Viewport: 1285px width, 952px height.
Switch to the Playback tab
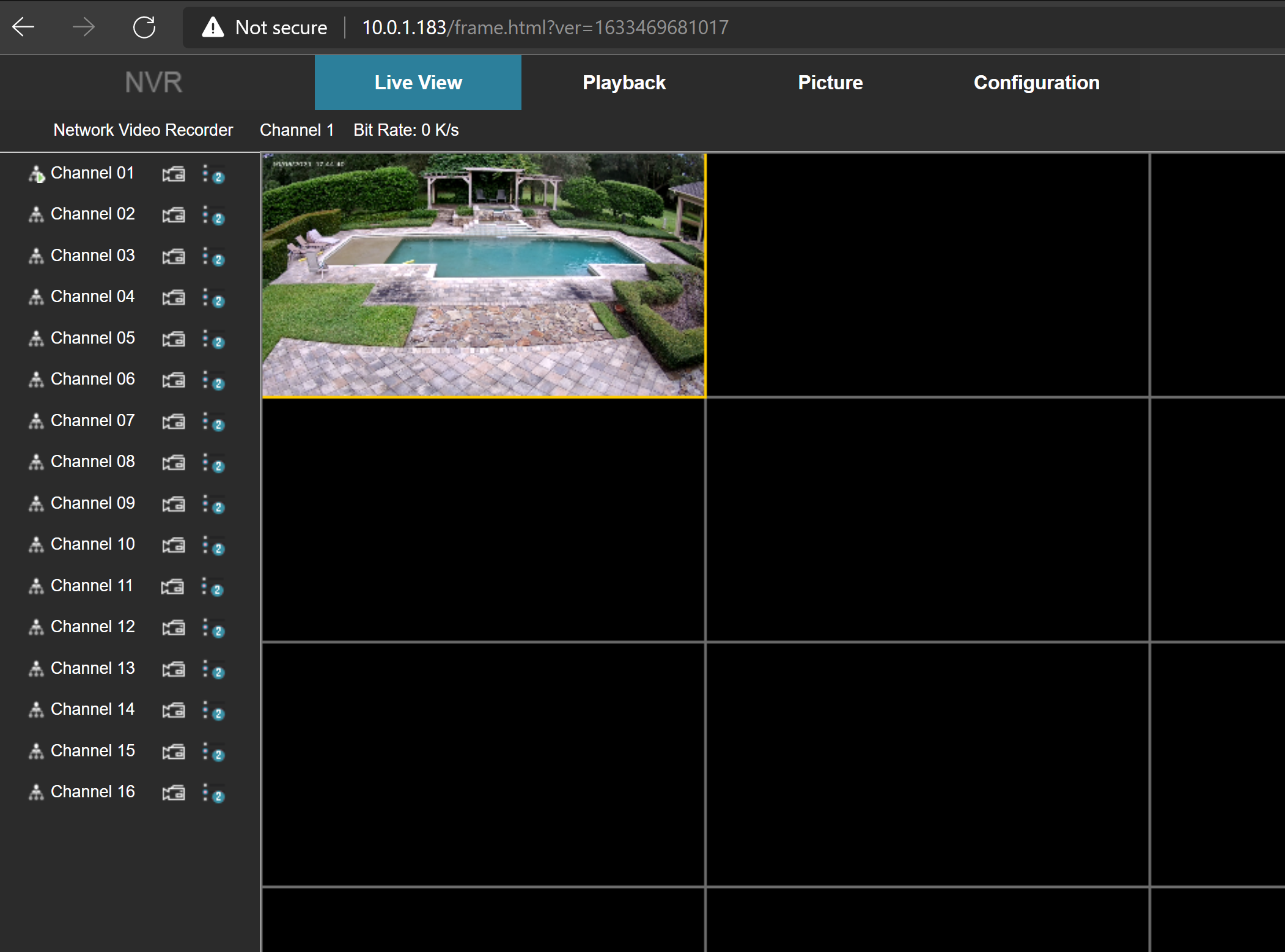pyautogui.click(x=624, y=83)
